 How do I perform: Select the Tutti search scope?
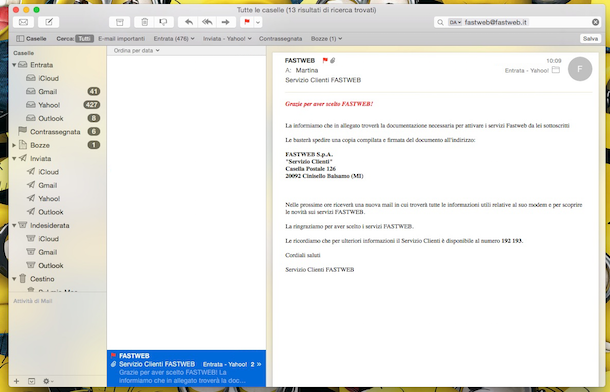click(x=84, y=38)
